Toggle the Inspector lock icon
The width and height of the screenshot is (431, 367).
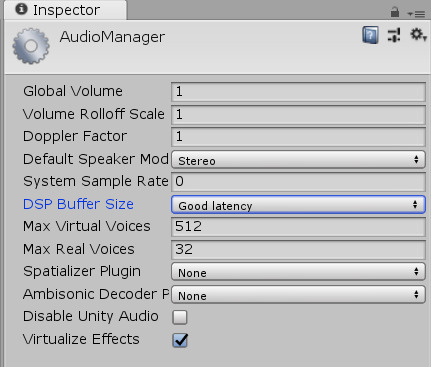coord(395,12)
